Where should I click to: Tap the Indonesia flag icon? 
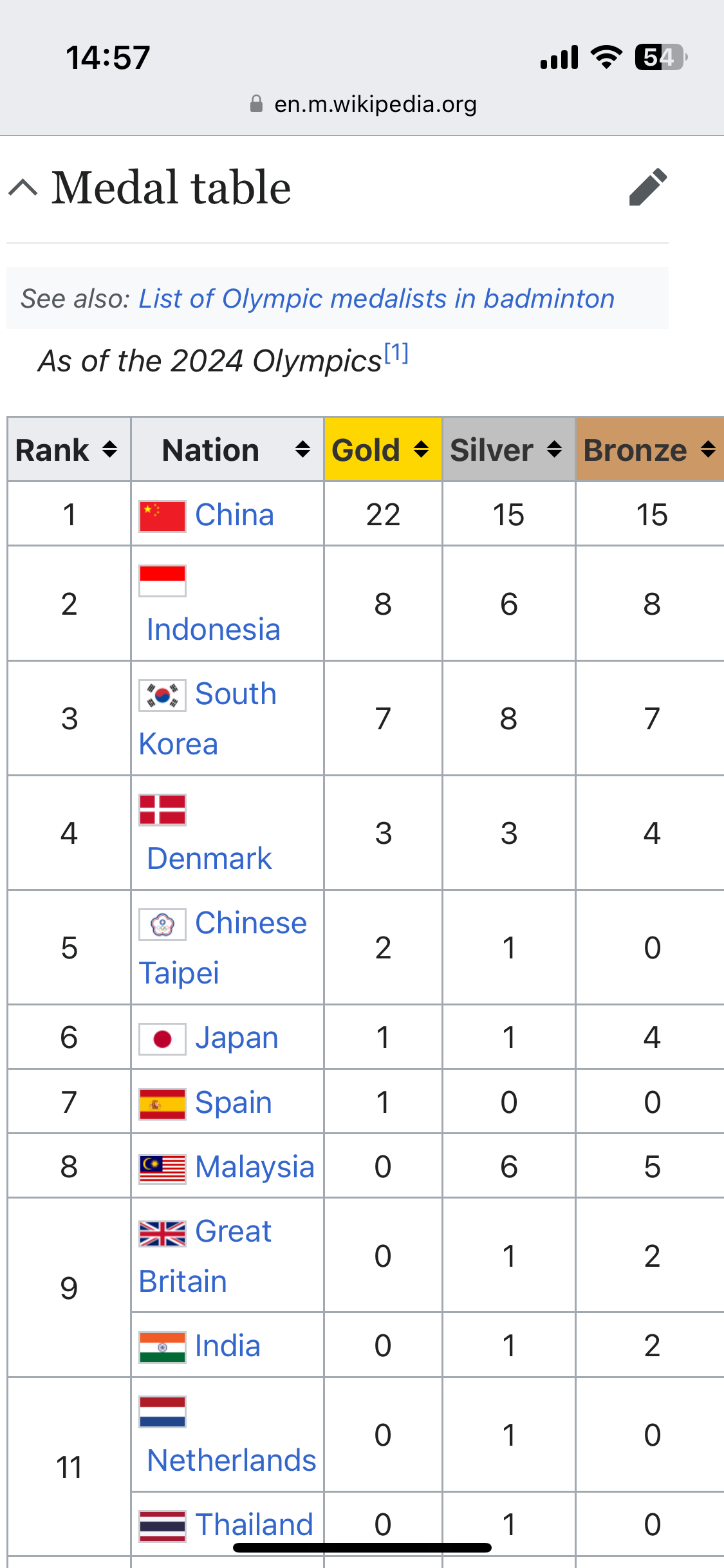coord(162,581)
